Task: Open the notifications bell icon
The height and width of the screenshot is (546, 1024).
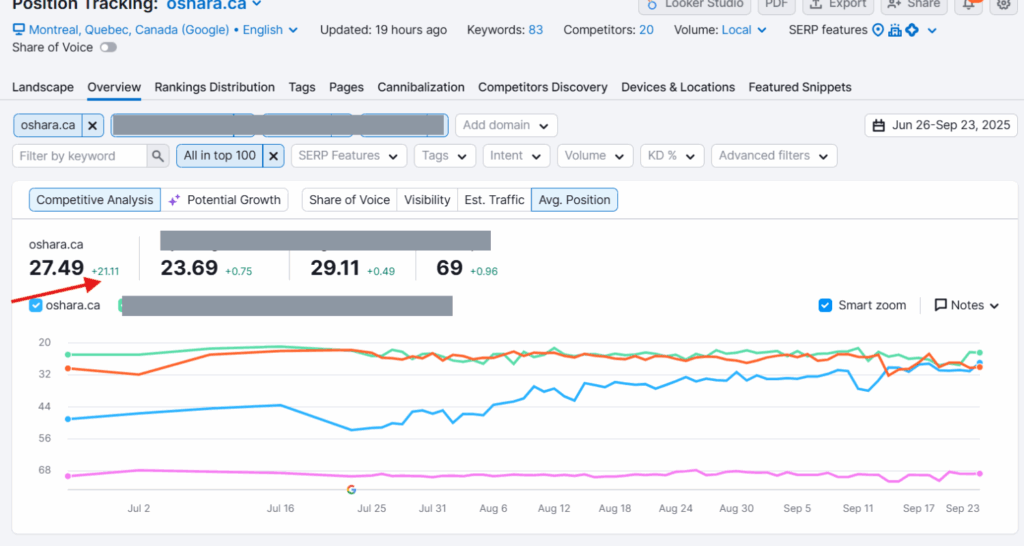Action: point(969,4)
